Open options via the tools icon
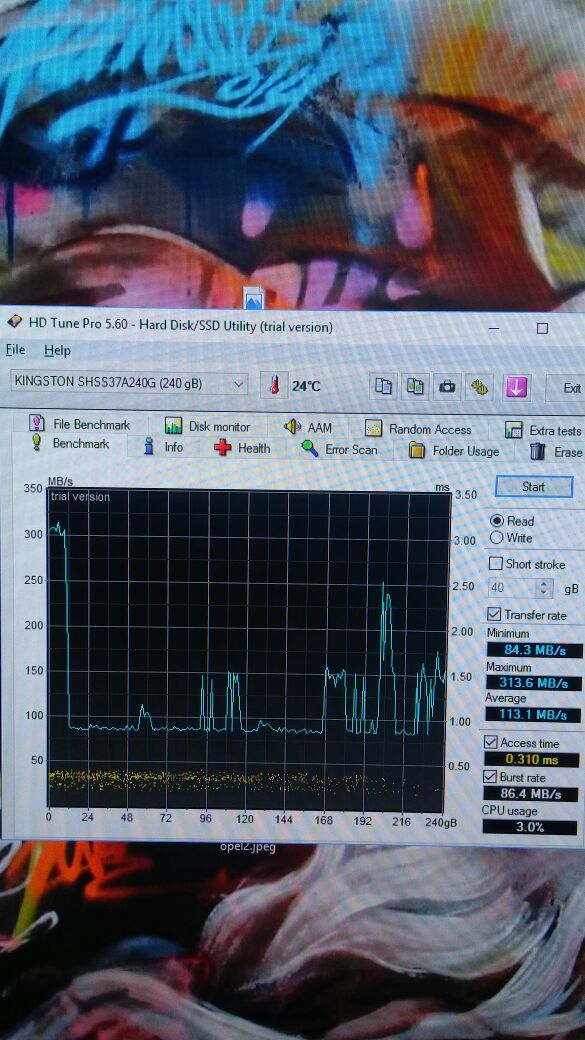Image resolution: width=585 pixels, height=1040 pixels. tap(481, 387)
